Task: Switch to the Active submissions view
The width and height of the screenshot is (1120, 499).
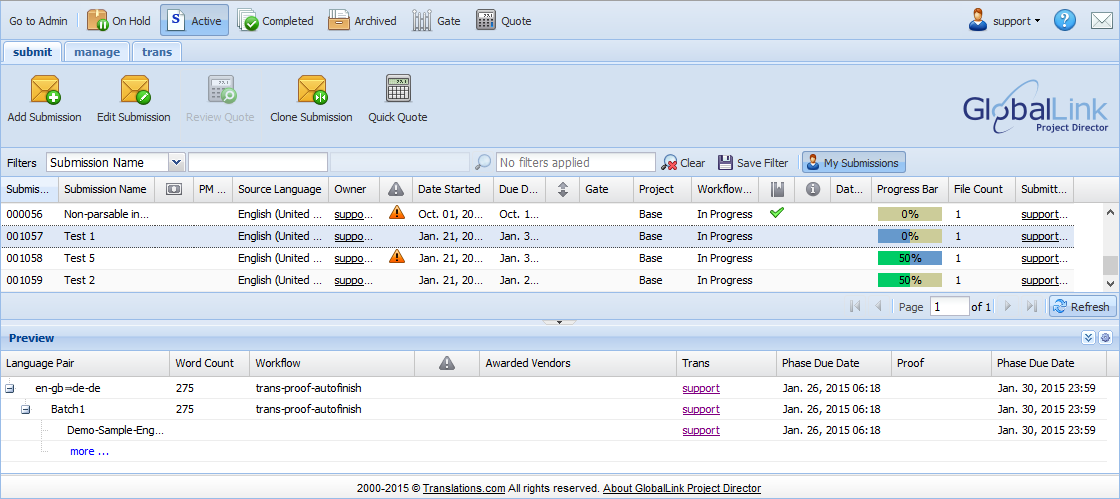Action: click(x=194, y=20)
